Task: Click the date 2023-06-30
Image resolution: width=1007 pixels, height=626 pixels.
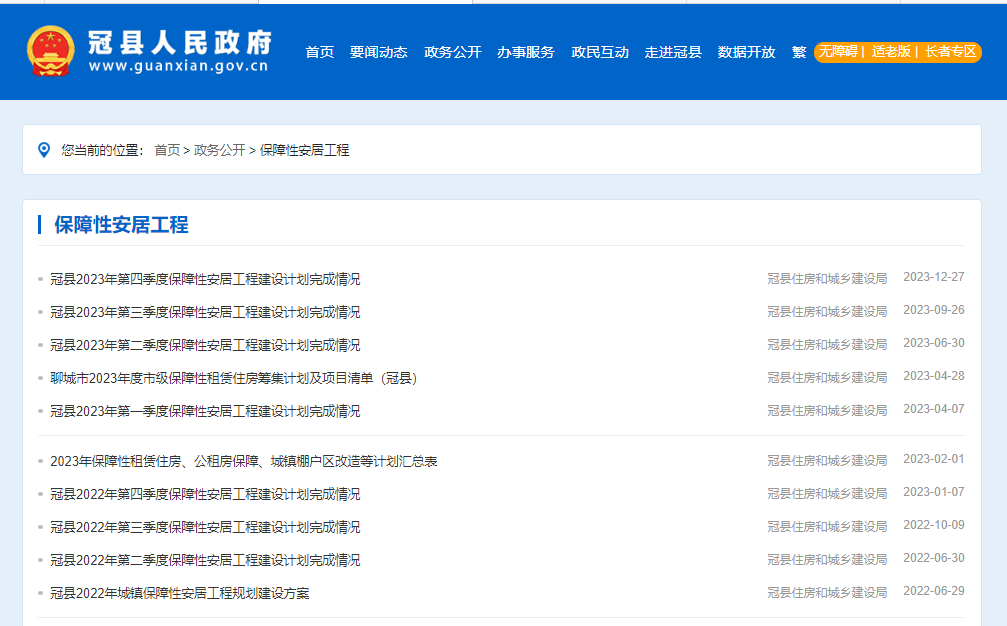Action: (934, 343)
